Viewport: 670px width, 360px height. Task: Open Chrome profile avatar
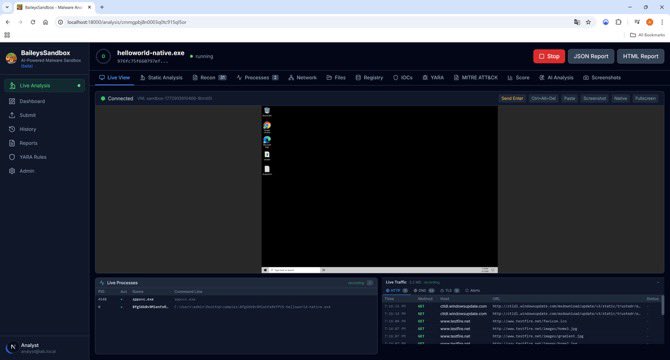pos(649,22)
